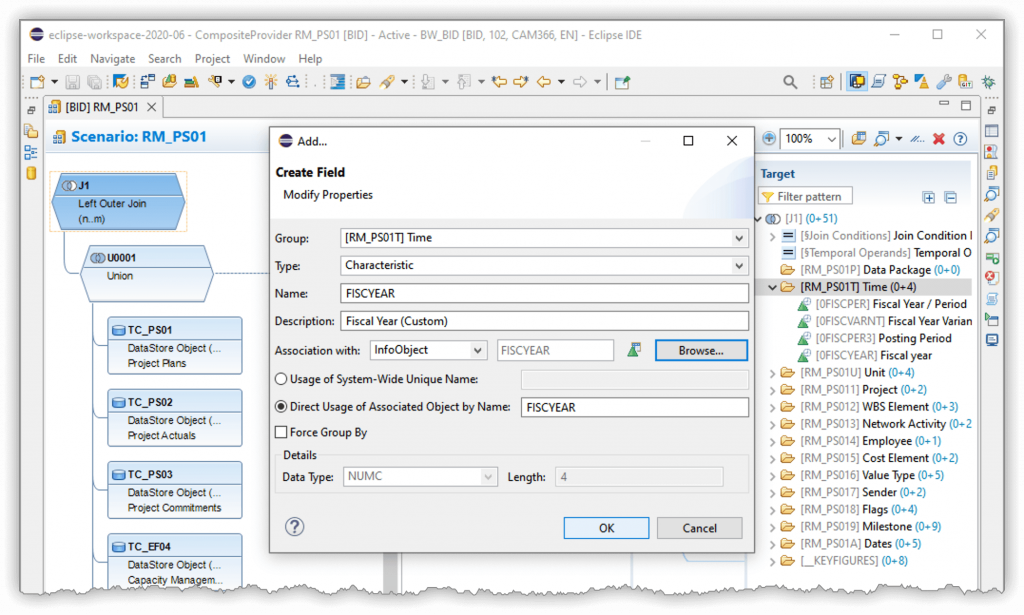Select [0FISCYEAR] Fiscal year item

click(865, 355)
